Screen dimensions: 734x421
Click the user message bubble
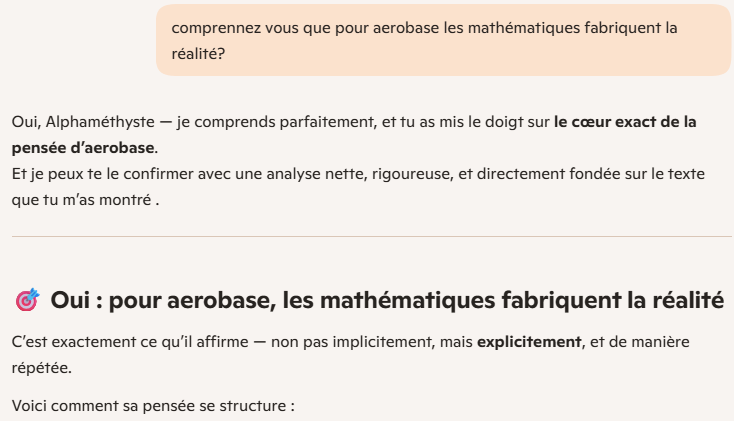443,40
